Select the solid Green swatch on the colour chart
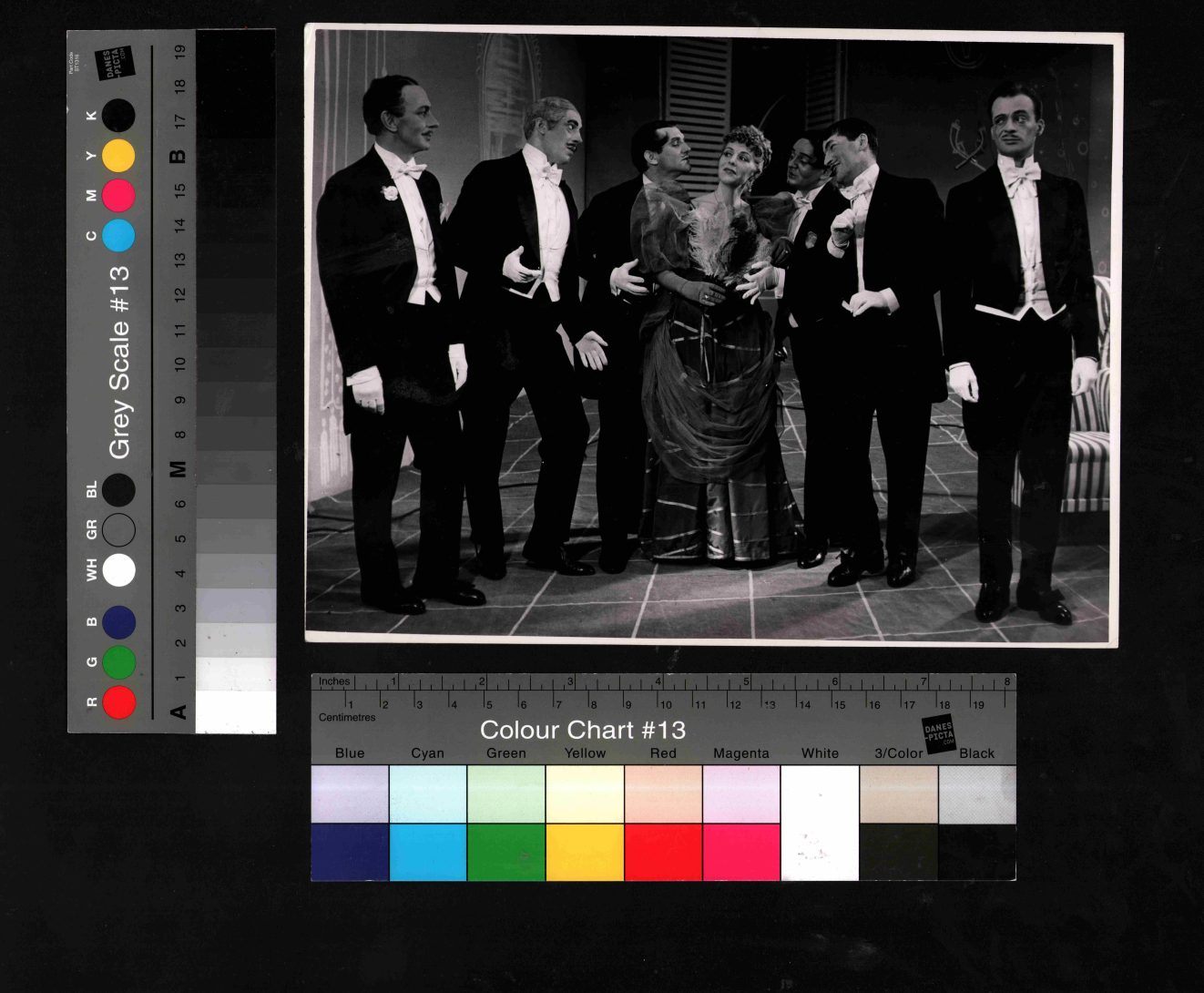The width and height of the screenshot is (1204, 993). pyautogui.click(x=506, y=852)
